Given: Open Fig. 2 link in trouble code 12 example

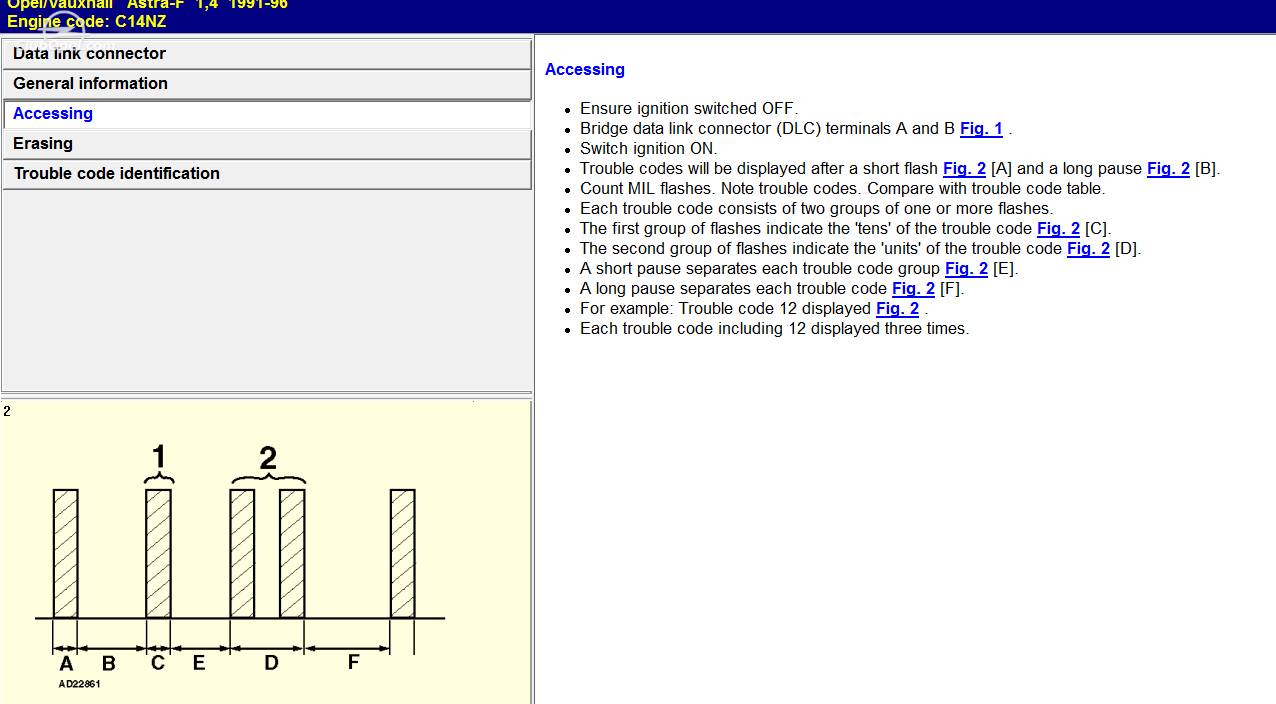Looking at the screenshot, I should tap(897, 309).
